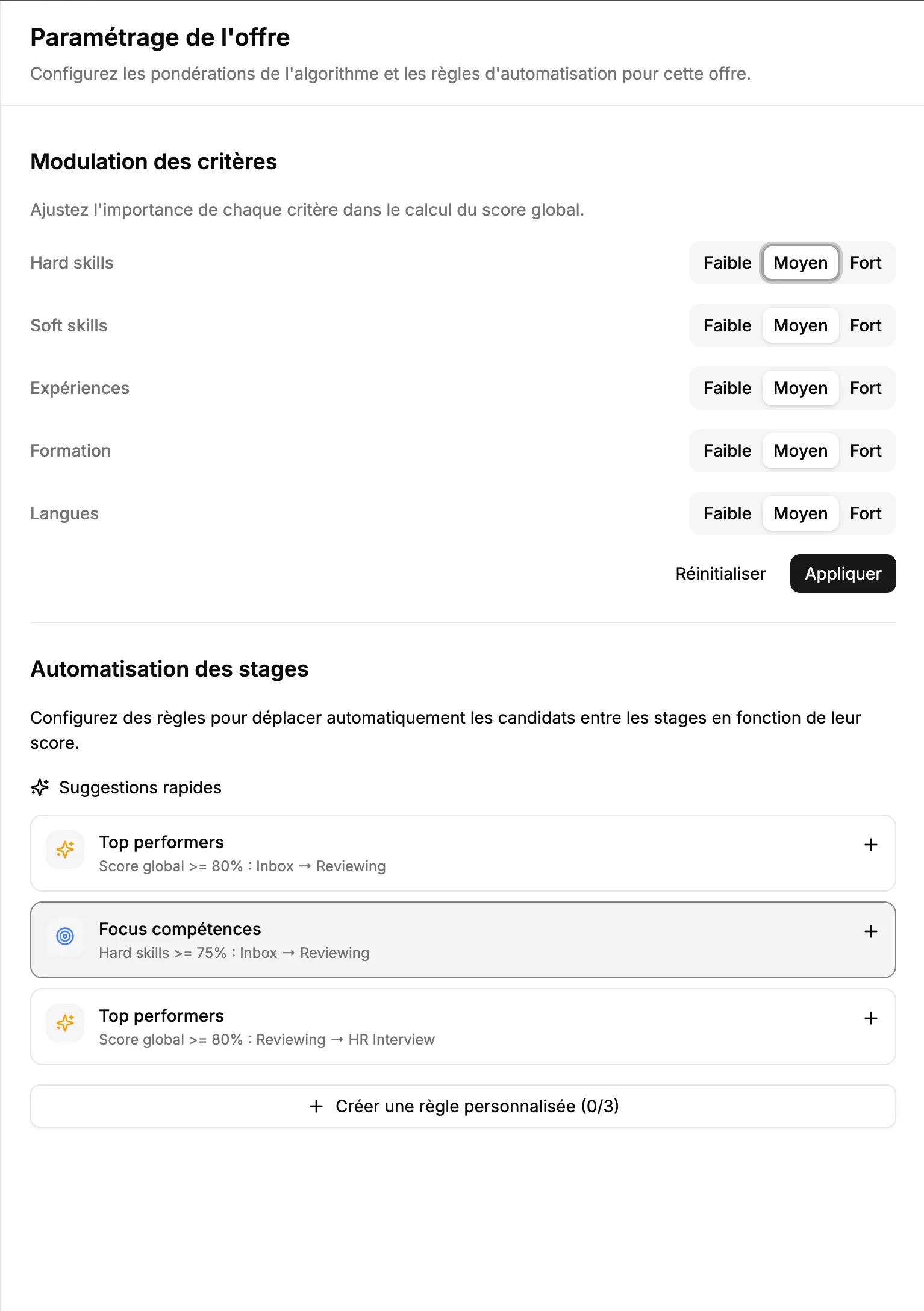
Task: Select Moyen for Formation
Action: click(x=800, y=451)
